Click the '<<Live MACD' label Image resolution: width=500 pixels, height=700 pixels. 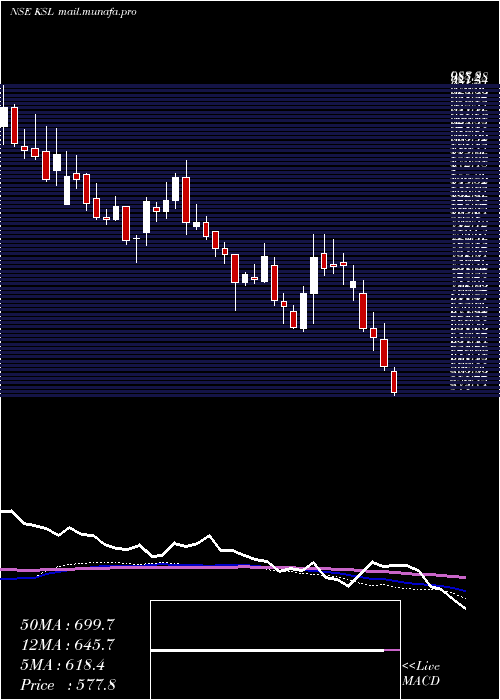pos(421,674)
